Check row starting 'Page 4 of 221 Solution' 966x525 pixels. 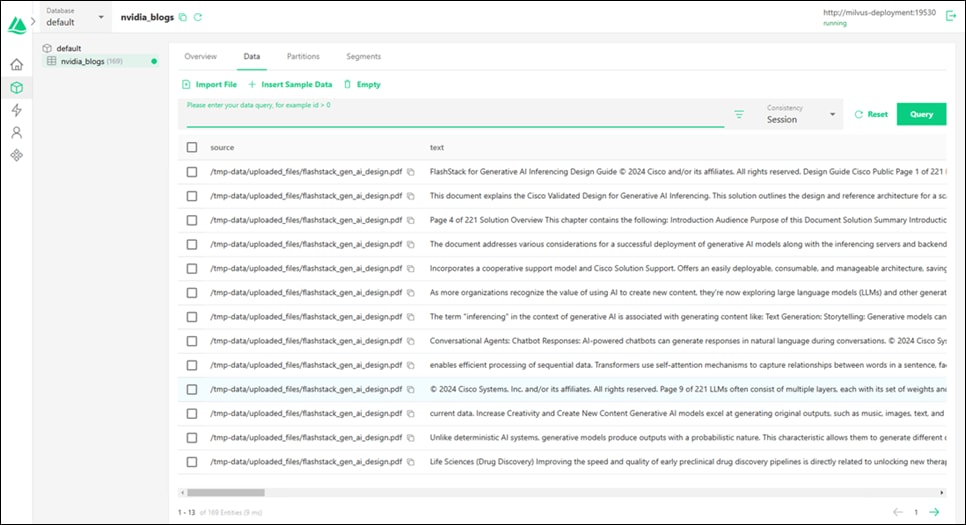(x=192, y=220)
